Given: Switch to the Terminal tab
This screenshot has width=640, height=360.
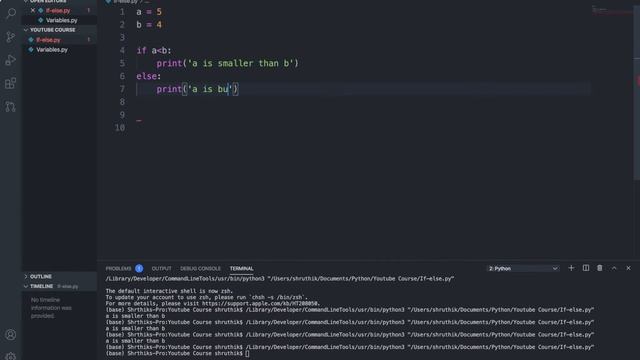Looking at the screenshot, I should (x=241, y=268).
